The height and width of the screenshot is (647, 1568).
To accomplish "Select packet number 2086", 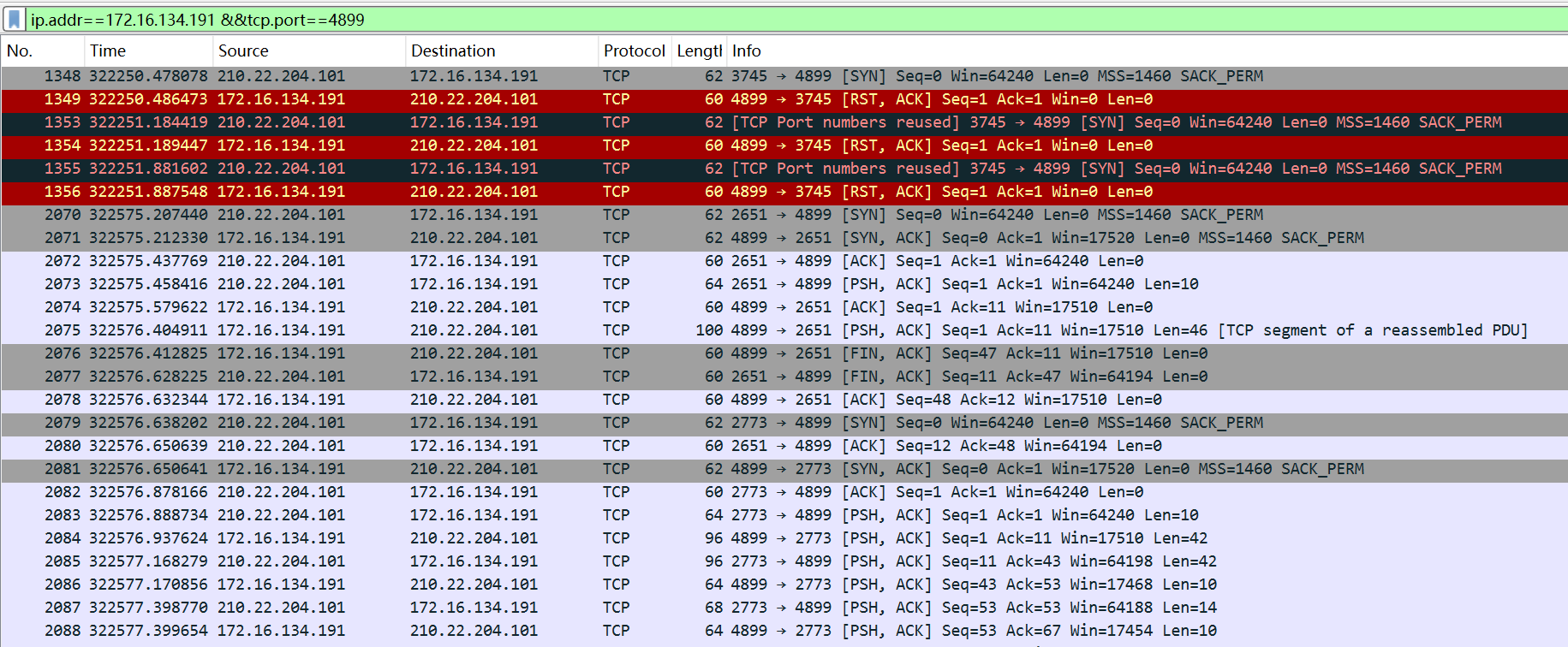I will 784,585.
